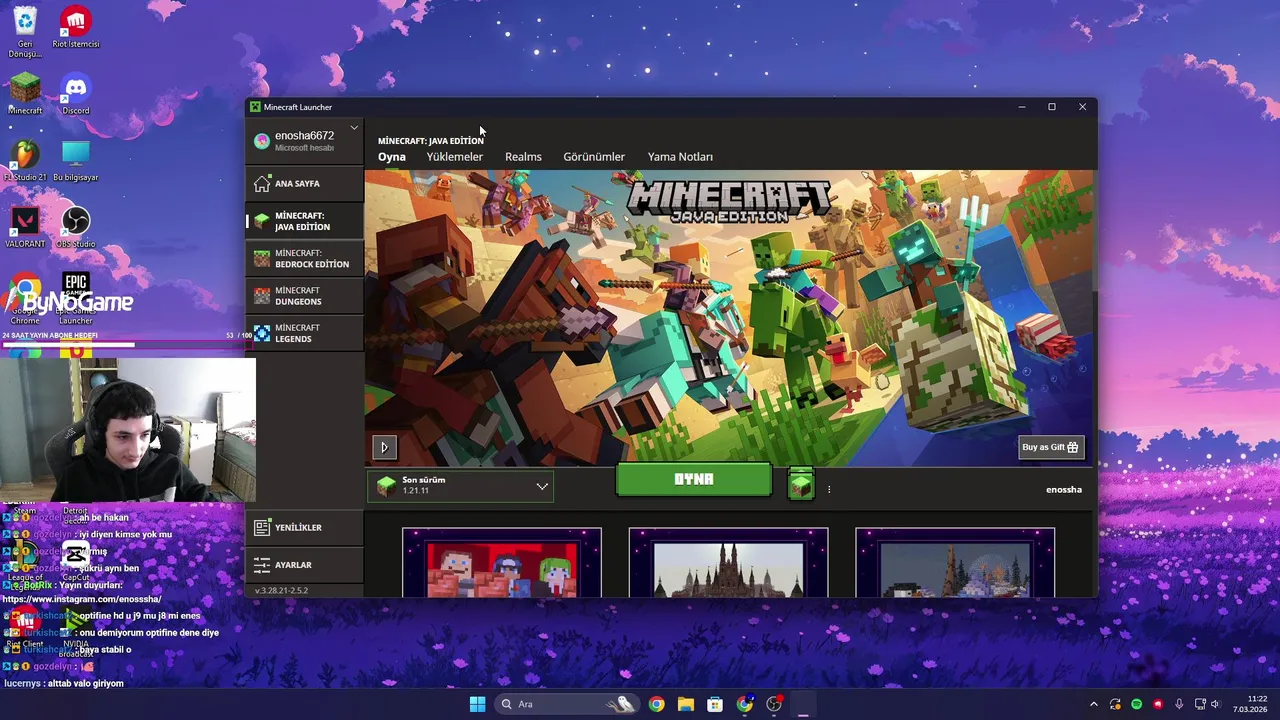Click the Buy as Gift button
Screen dimensions: 1280x720
tap(1051, 447)
